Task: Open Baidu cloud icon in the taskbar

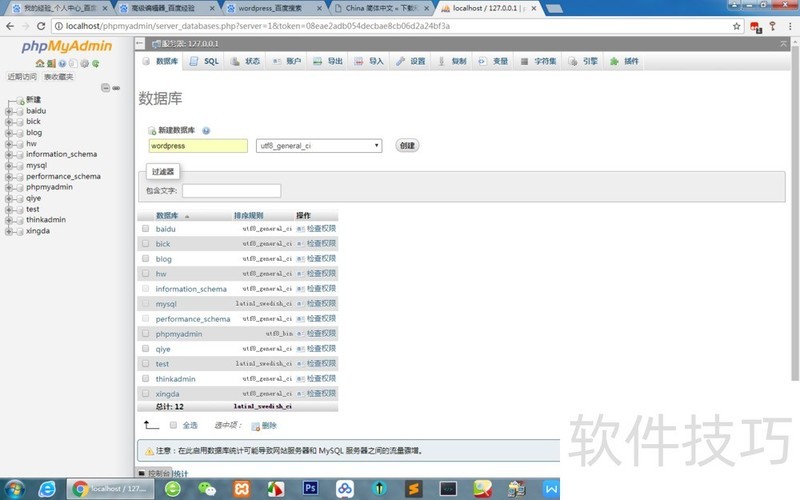Action: pyautogui.click(x=345, y=489)
